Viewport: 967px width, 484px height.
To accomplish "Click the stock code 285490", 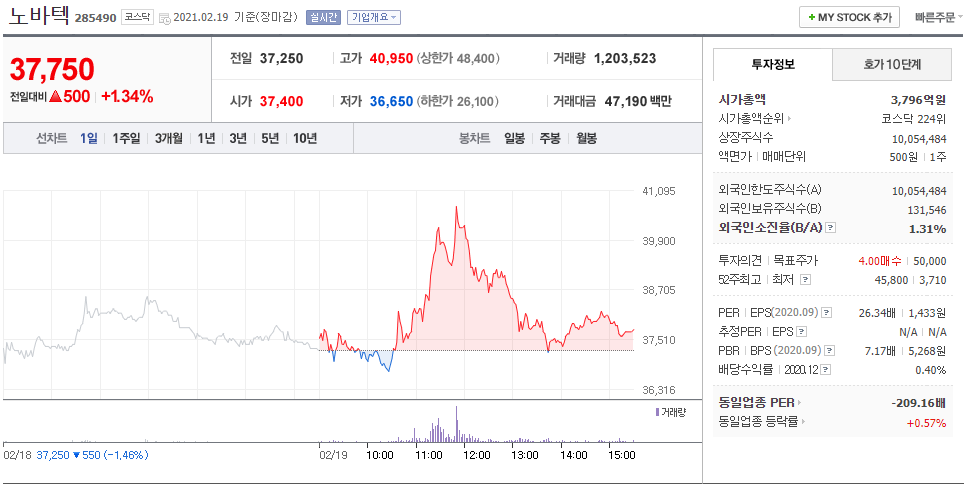I will point(95,18).
